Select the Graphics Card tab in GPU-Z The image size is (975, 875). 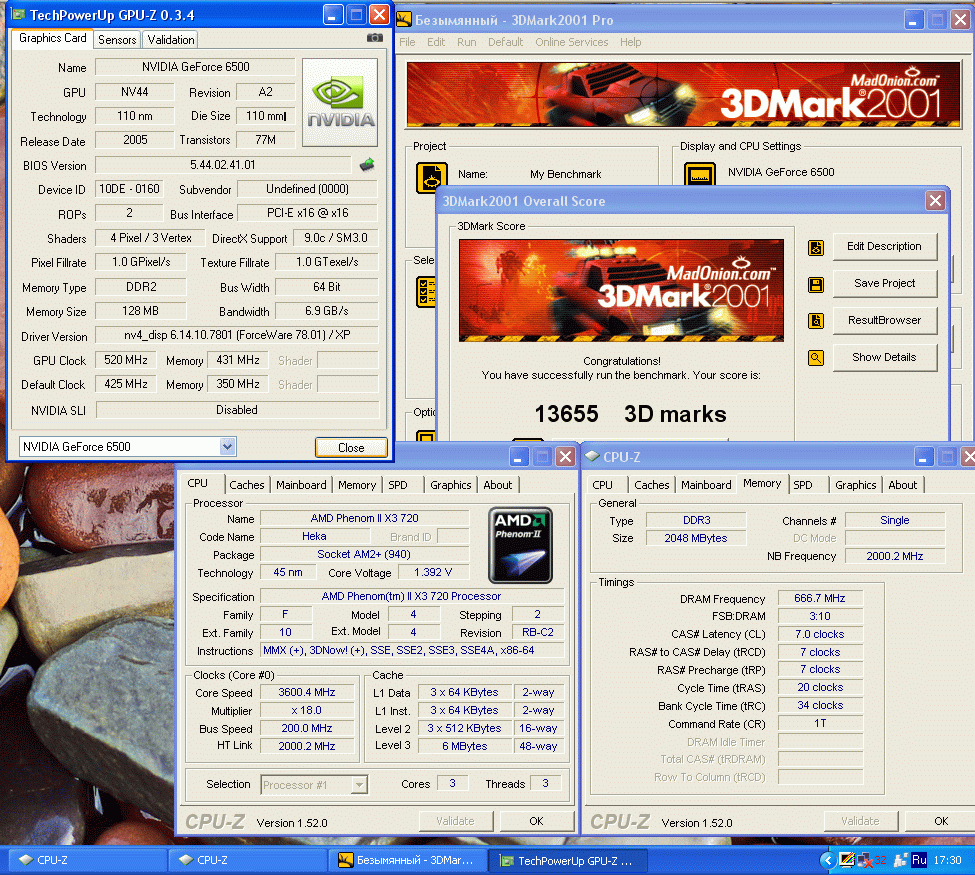tap(52, 39)
